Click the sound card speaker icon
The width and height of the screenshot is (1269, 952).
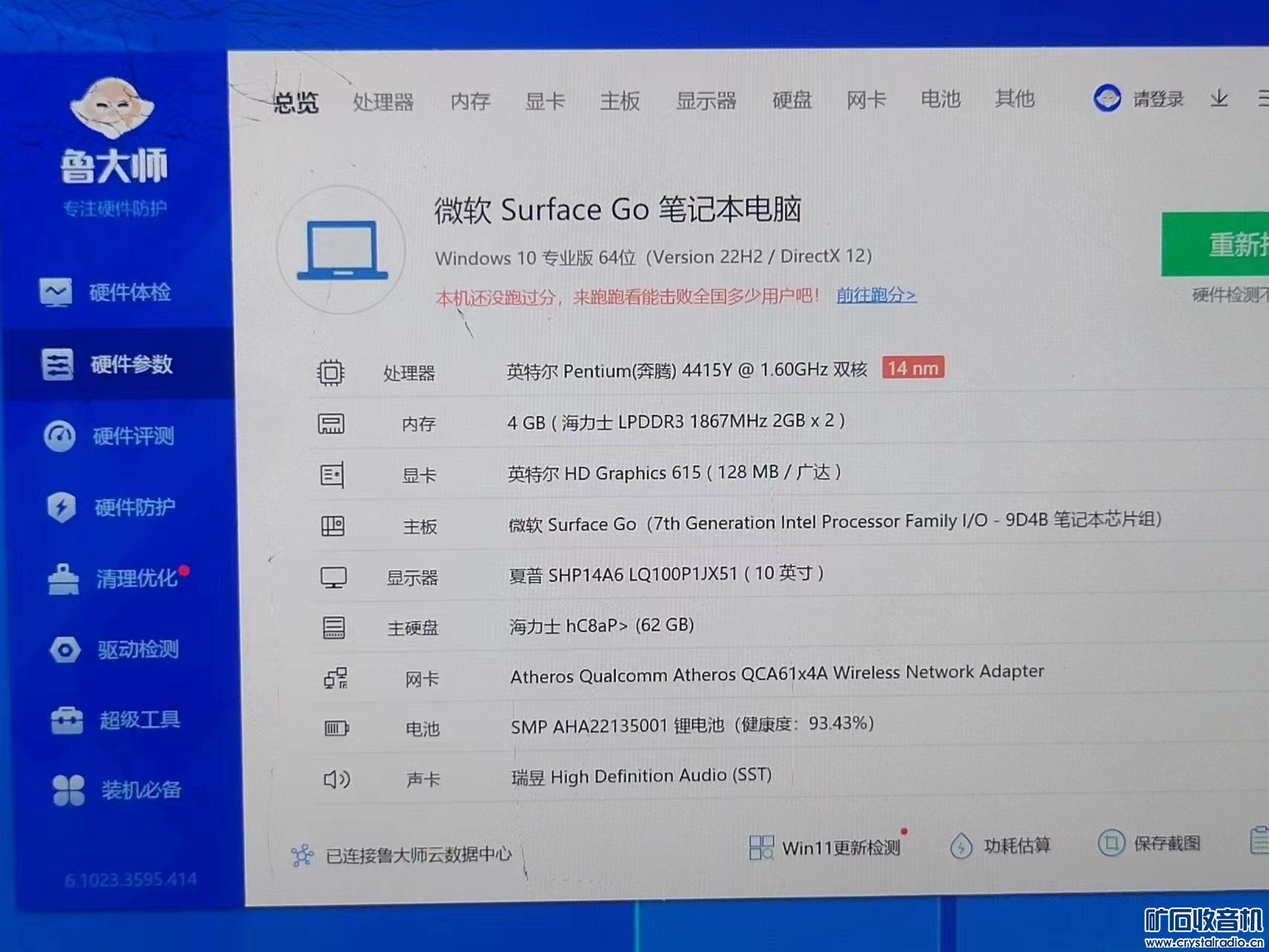click(x=337, y=779)
